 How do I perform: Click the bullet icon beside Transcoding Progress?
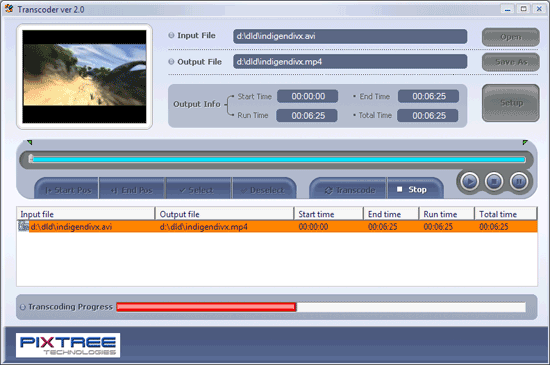click(x=23, y=307)
